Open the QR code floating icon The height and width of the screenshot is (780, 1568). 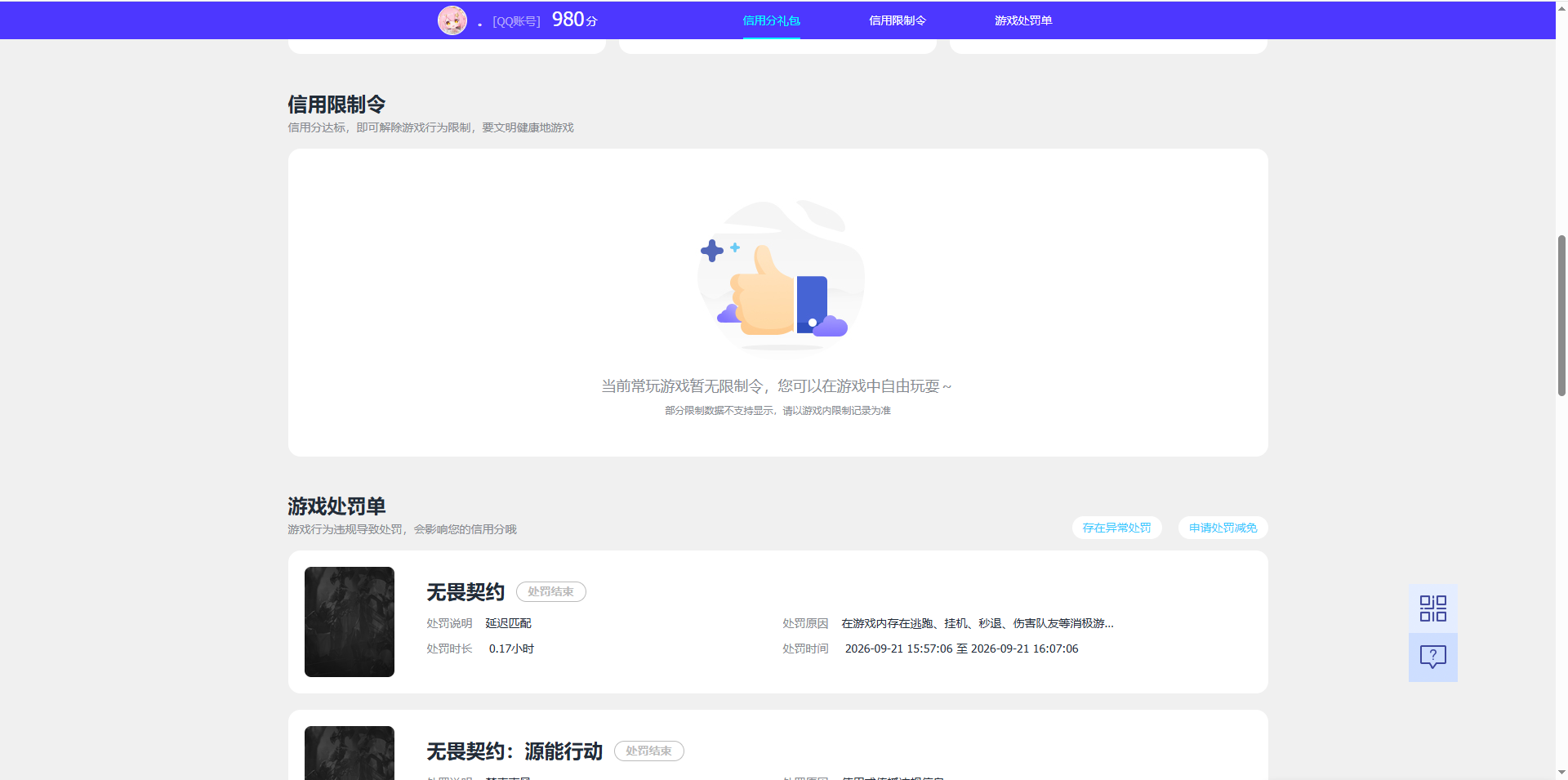coord(1432,608)
